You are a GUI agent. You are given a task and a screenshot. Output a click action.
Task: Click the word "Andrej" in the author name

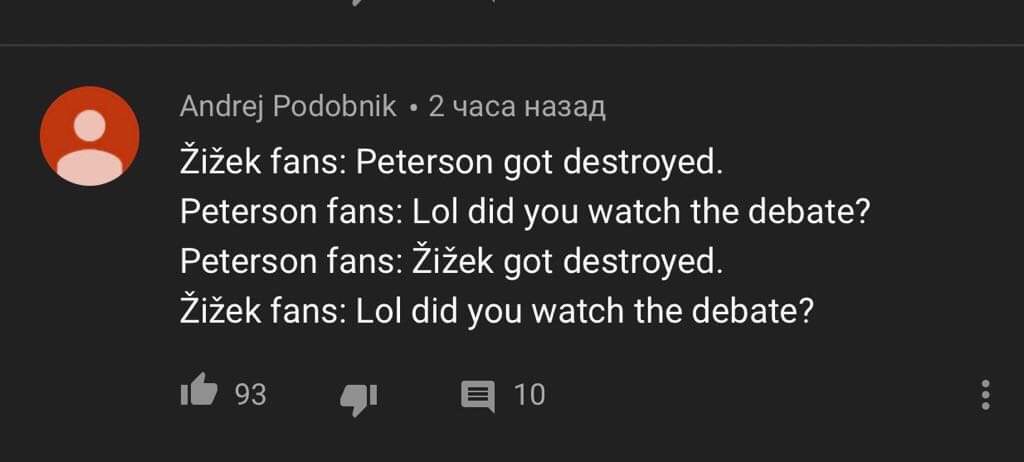221,108
